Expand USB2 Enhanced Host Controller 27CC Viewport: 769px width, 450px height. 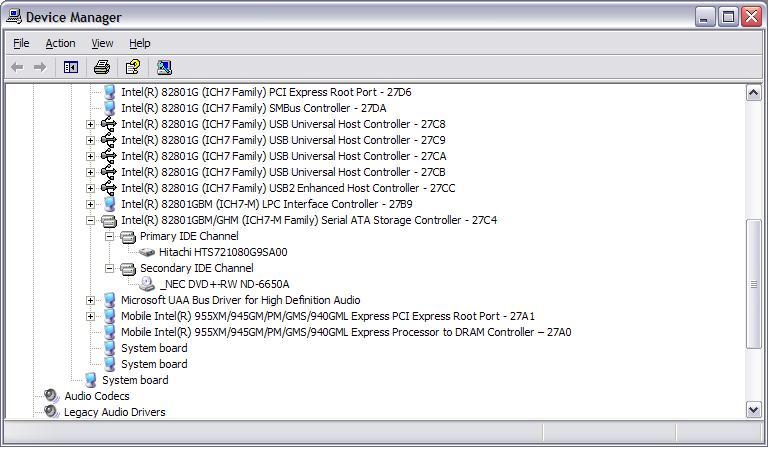click(x=90, y=188)
